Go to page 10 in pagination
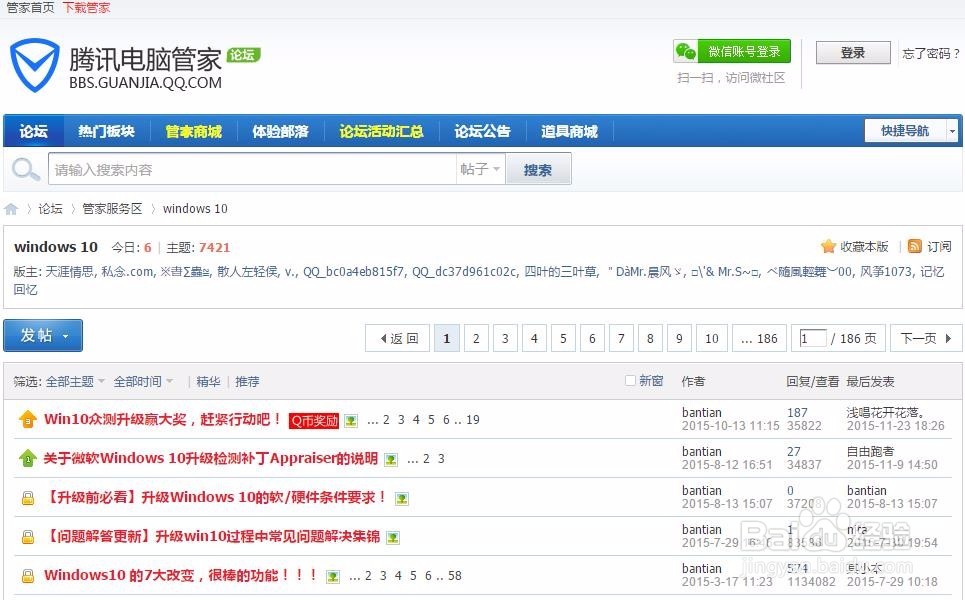The width and height of the screenshot is (965, 600). pyautogui.click(x=711, y=338)
